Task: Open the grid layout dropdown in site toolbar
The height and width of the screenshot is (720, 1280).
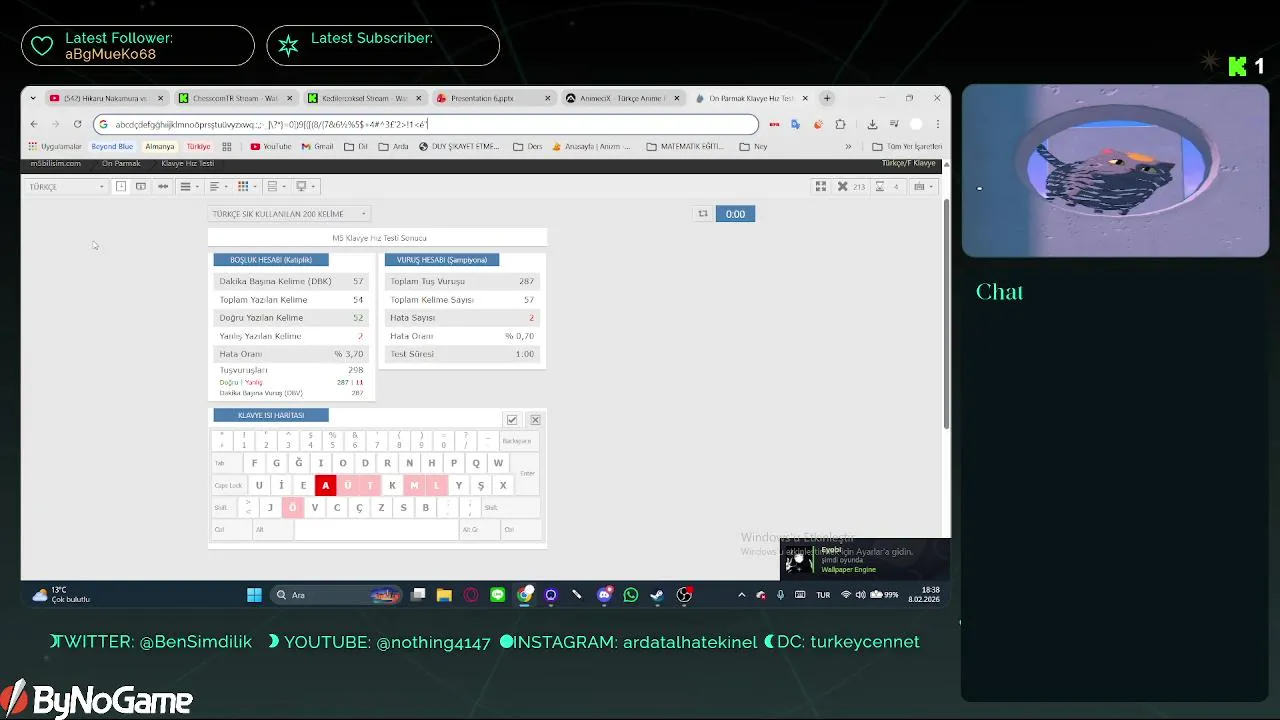Action: pos(246,186)
